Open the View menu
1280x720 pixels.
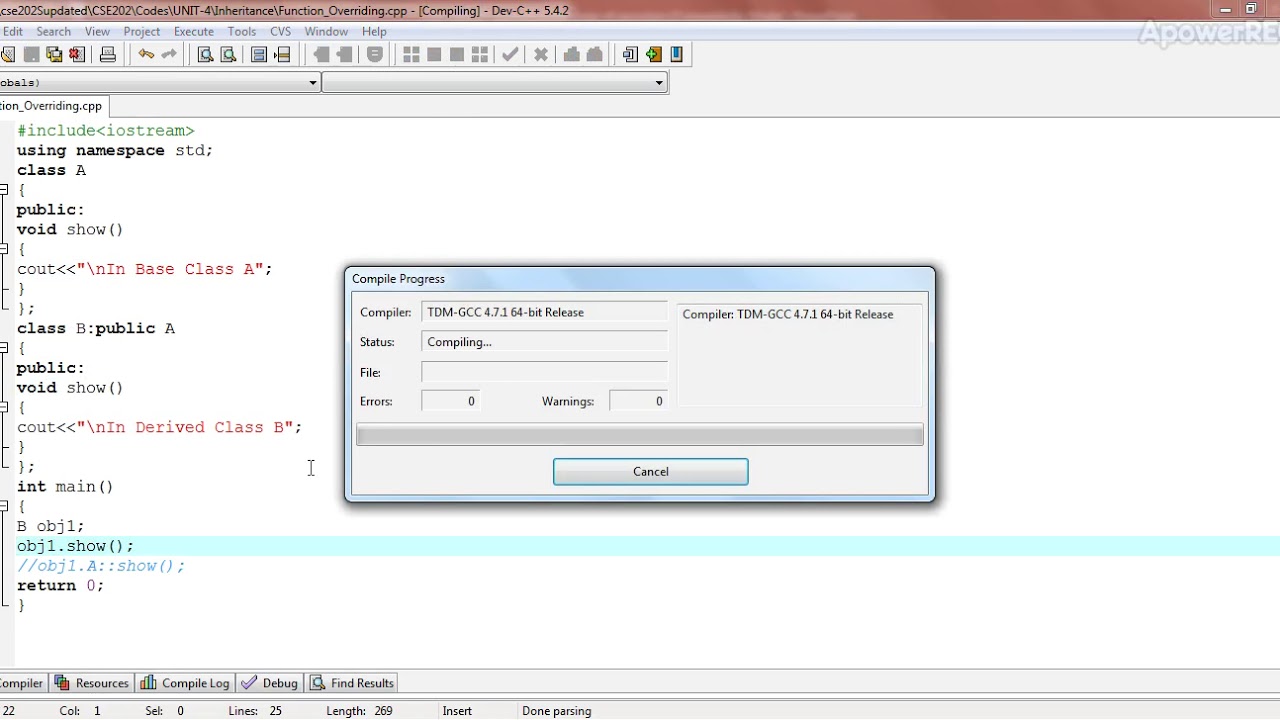click(x=97, y=31)
